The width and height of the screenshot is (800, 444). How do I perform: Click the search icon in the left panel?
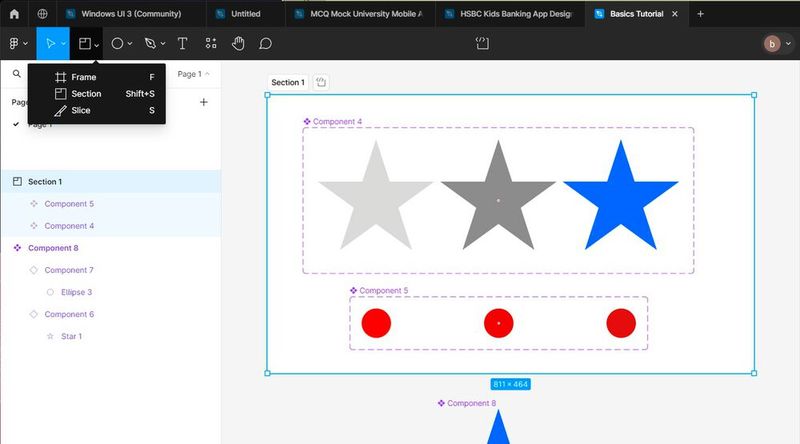(17, 74)
